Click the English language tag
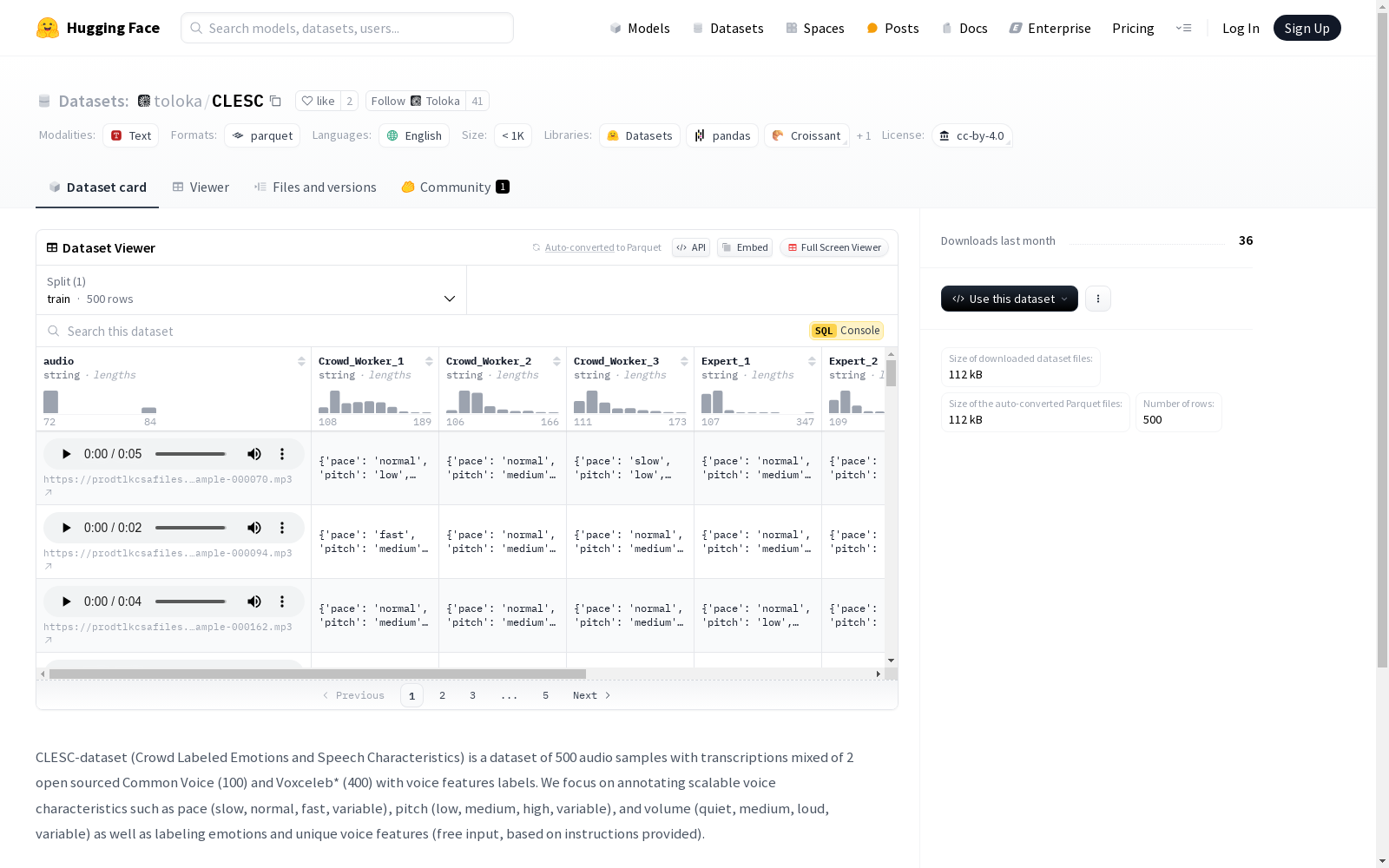 pos(414,135)
